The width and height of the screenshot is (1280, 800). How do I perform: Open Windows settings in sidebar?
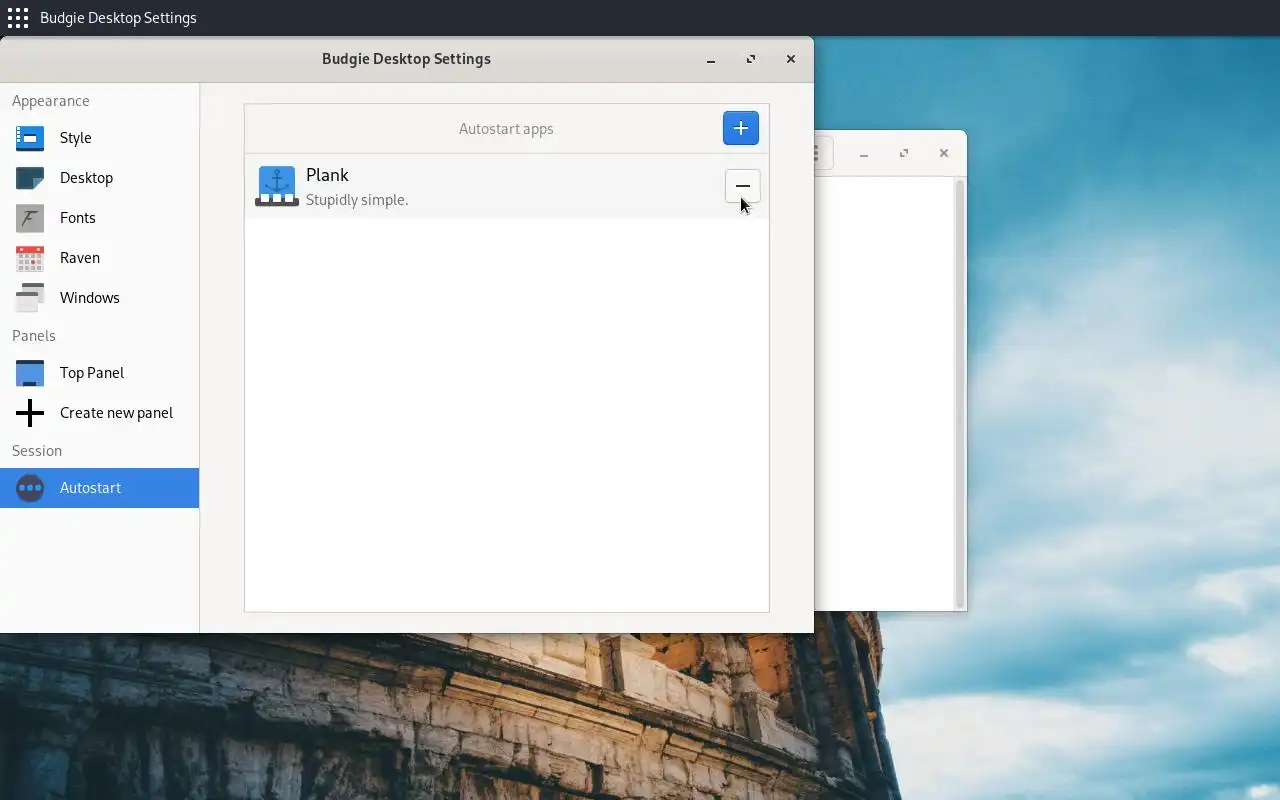pos(99,298)
